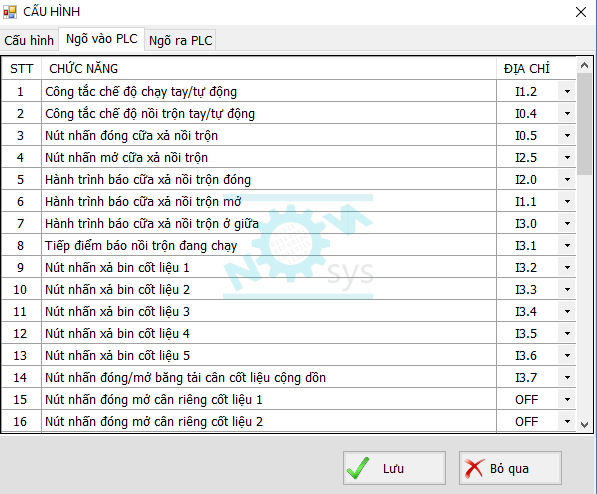Open address dropdown for row 1 (I1.2)
597x494 pixels.
point(567,91)
